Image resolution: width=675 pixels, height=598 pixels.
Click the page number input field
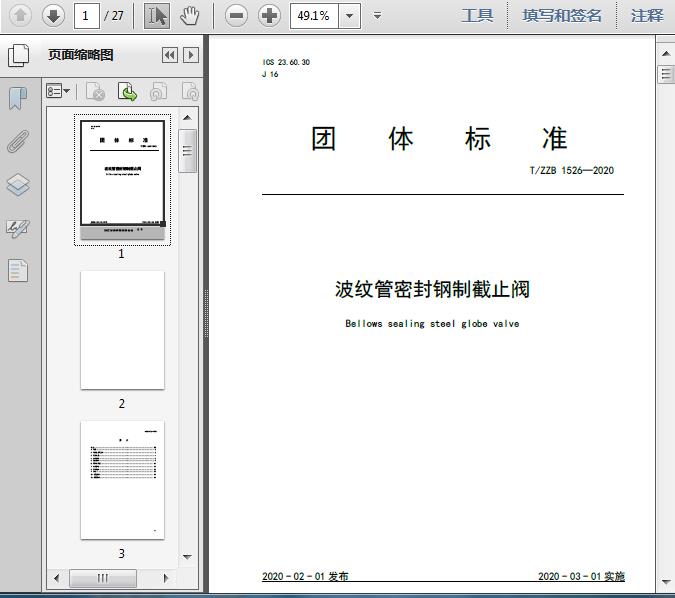pyautogui.click(x=87, y=16)
